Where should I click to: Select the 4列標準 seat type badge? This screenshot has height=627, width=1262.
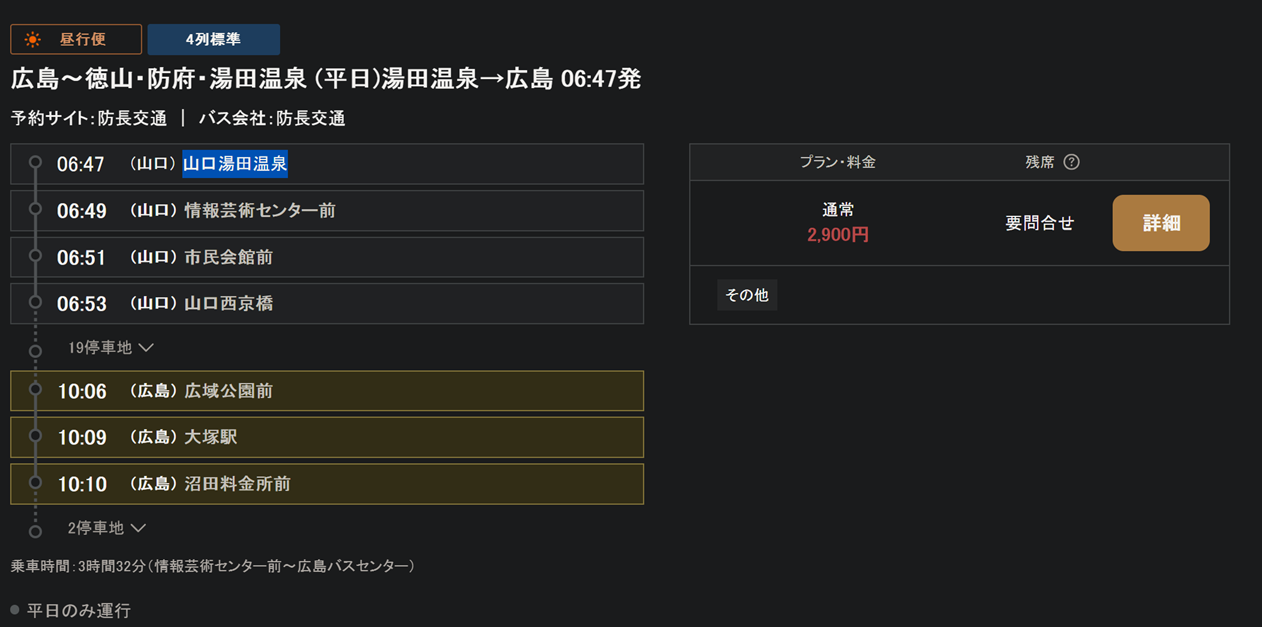pos(213,40)
